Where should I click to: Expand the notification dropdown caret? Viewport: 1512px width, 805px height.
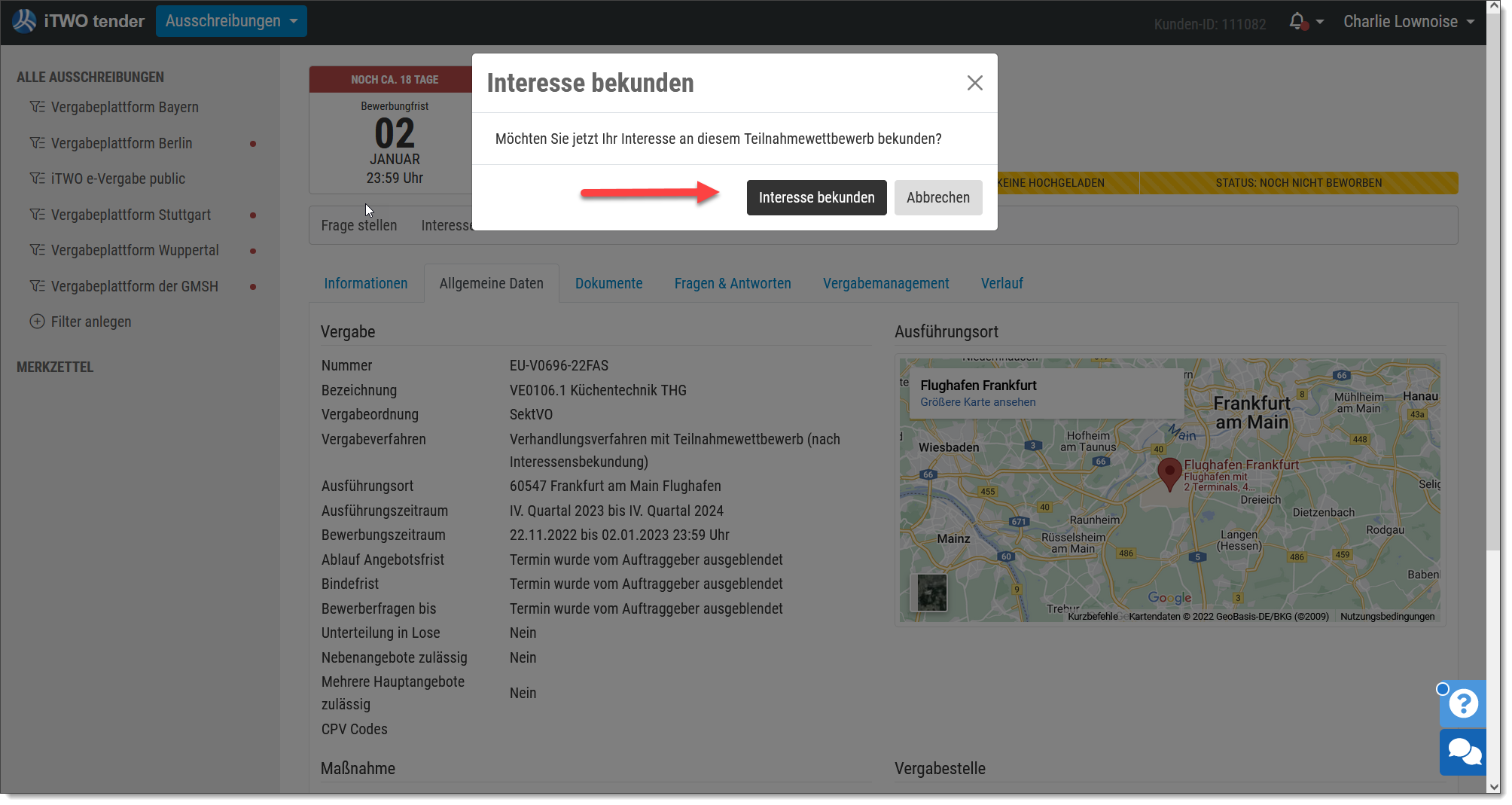(1320, 22)
